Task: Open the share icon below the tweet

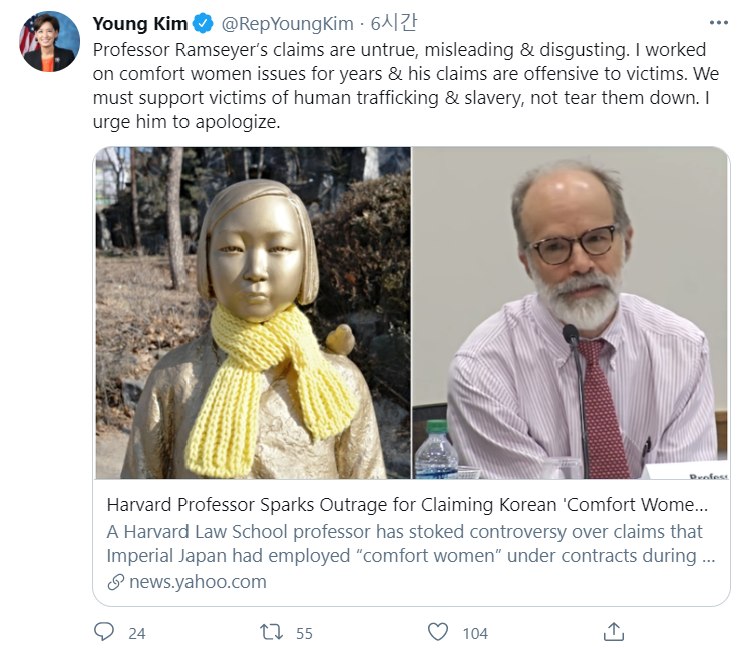Action: tap(614, 632)
